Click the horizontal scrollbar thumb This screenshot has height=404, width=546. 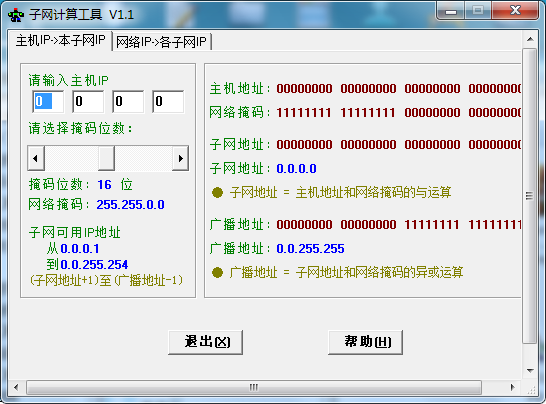[x=254, y=387]
